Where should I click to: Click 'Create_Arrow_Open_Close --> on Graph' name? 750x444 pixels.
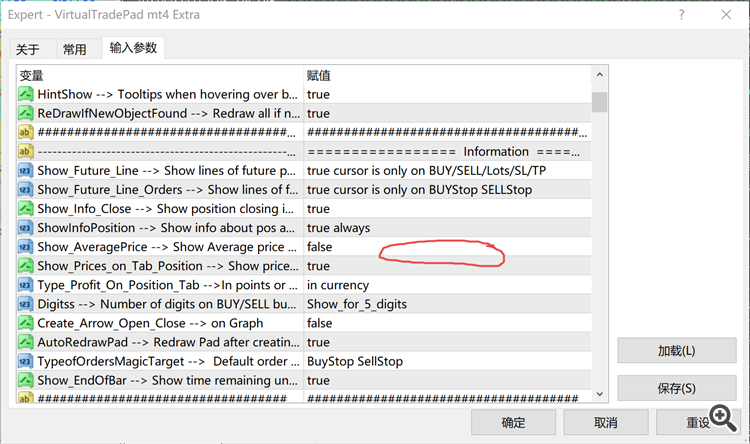pos(150,323)
